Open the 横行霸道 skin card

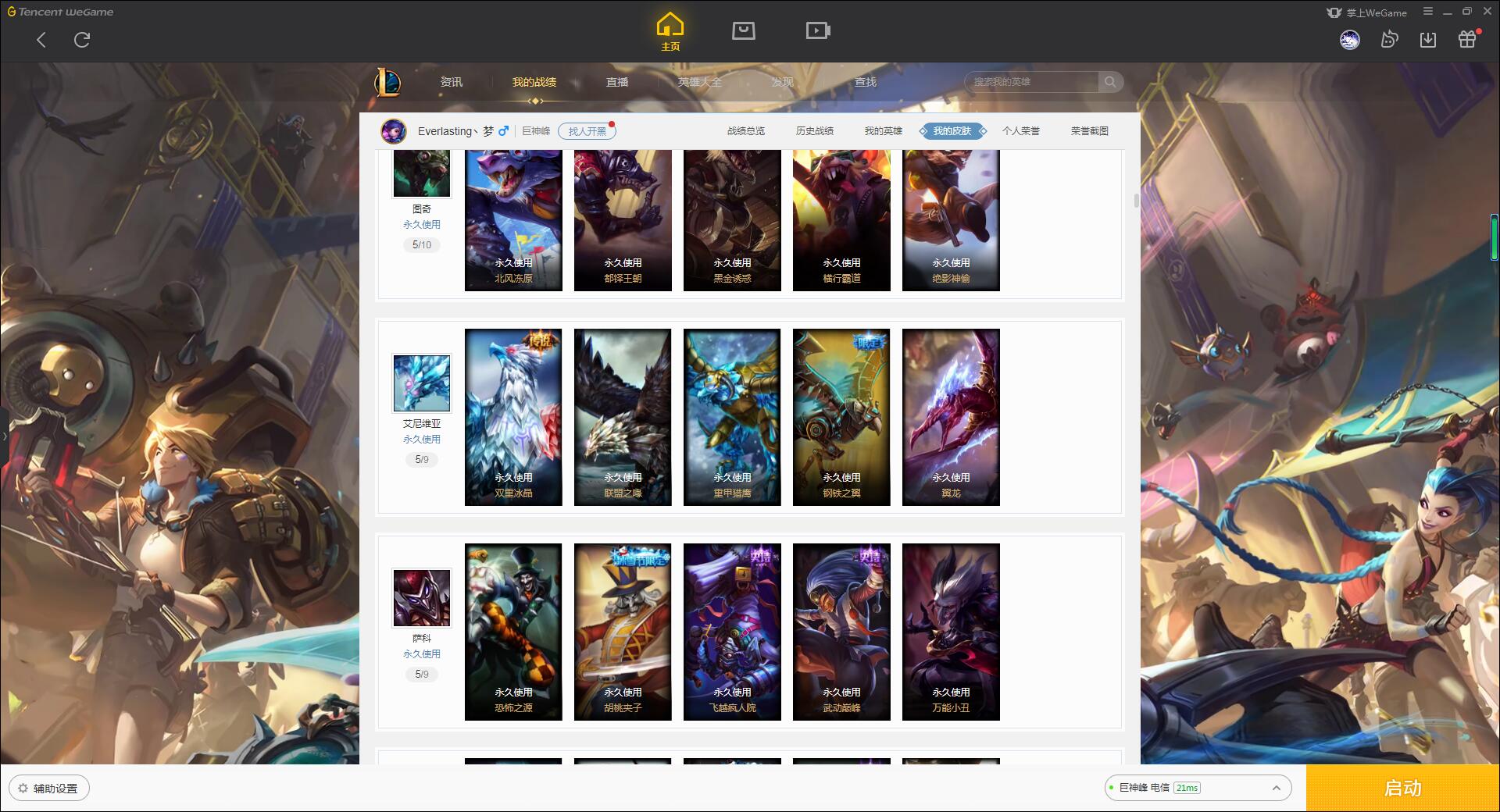(841, 220)
